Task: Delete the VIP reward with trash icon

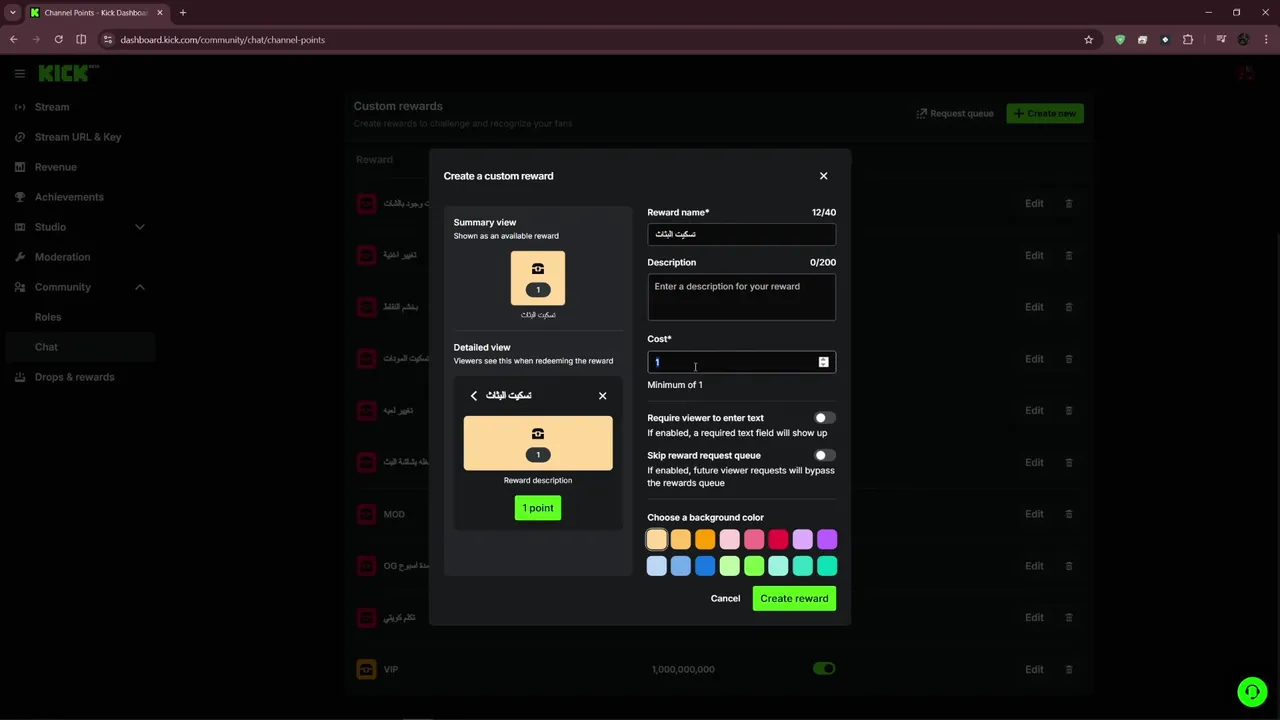Action: [x=1068, y=669]
